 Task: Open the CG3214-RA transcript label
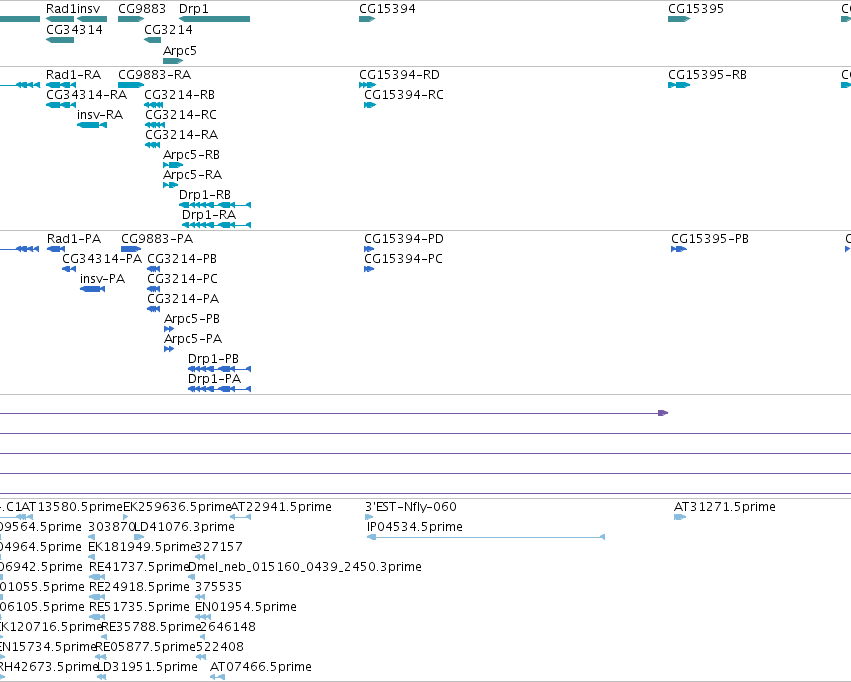click(x=181, y=134)
